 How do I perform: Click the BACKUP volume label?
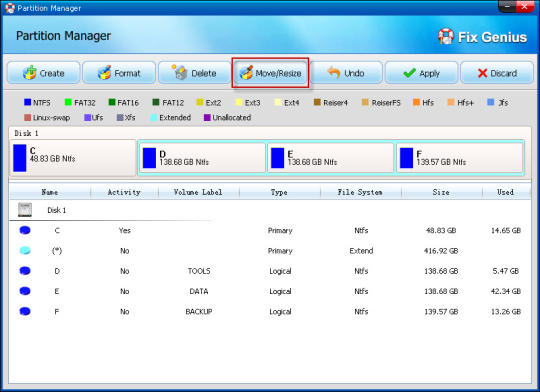(x=199, y=312)
